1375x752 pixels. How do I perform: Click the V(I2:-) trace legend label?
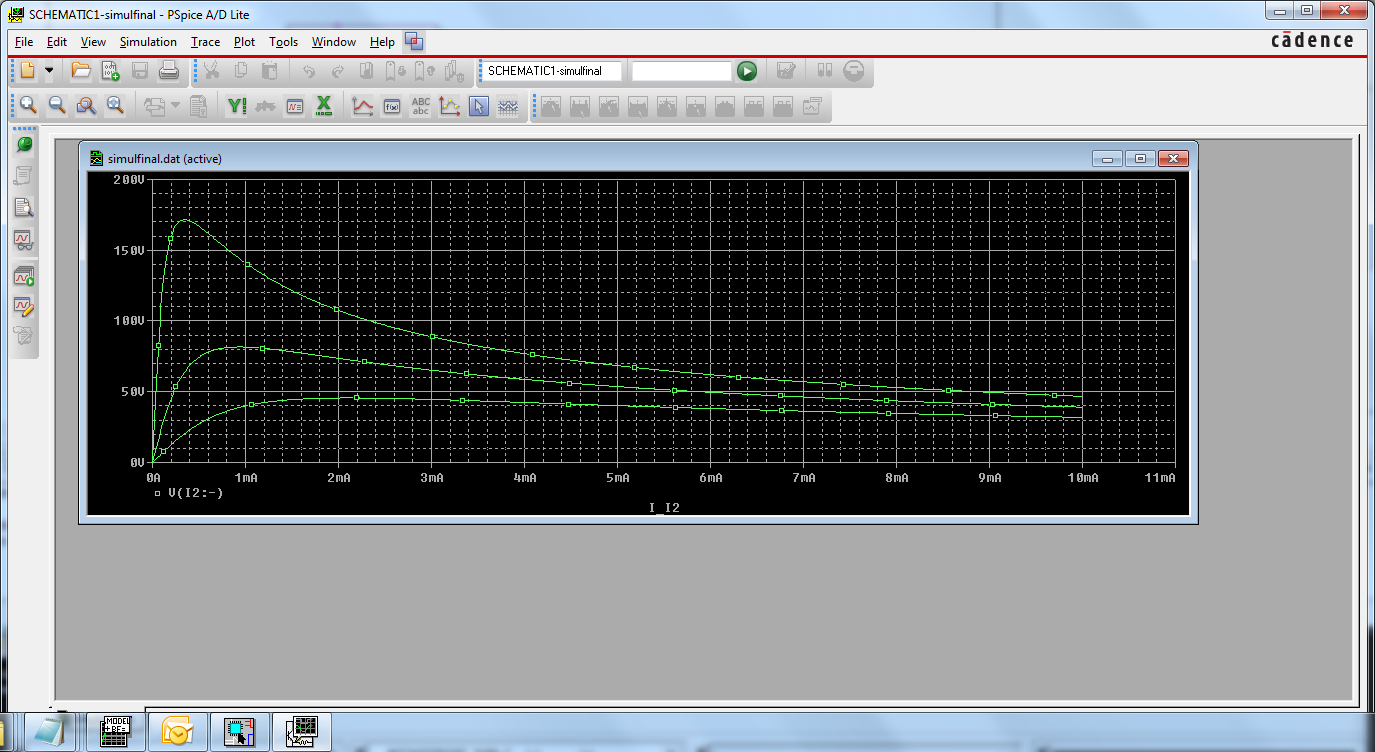click(196, 493)
